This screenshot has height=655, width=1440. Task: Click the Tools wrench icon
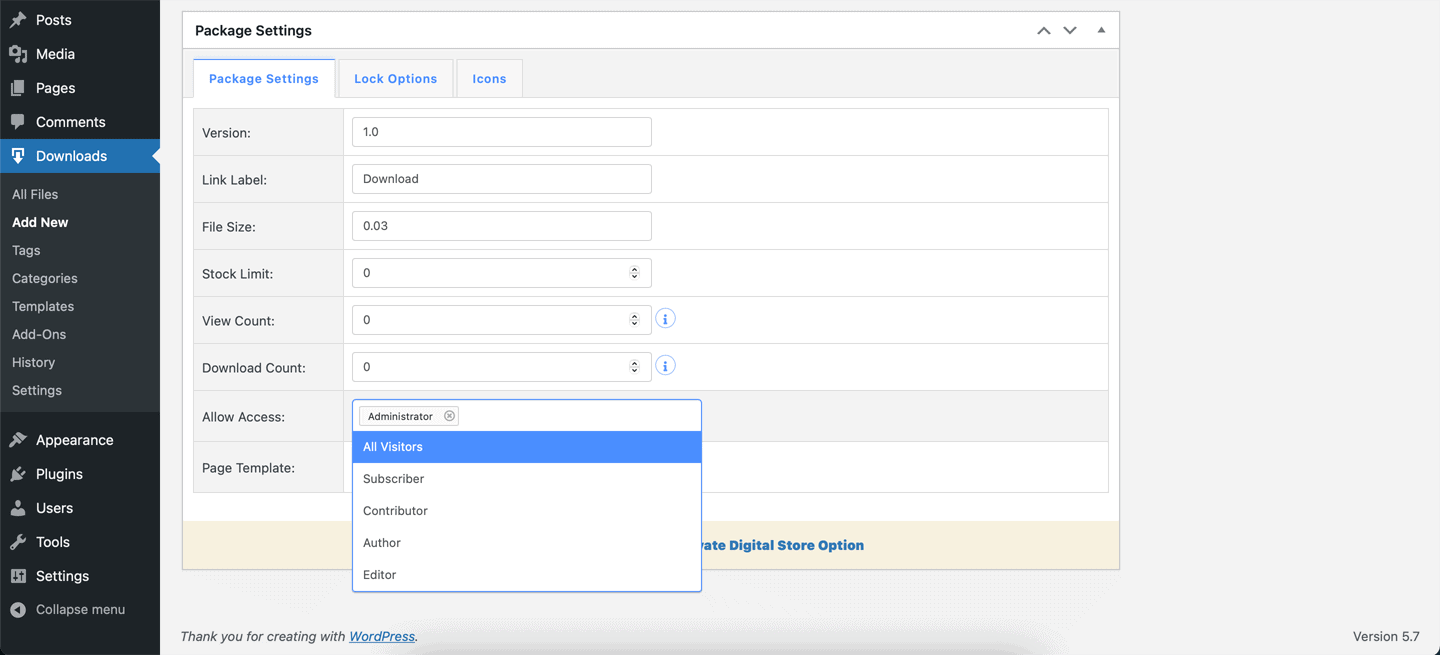pos(21,541)
